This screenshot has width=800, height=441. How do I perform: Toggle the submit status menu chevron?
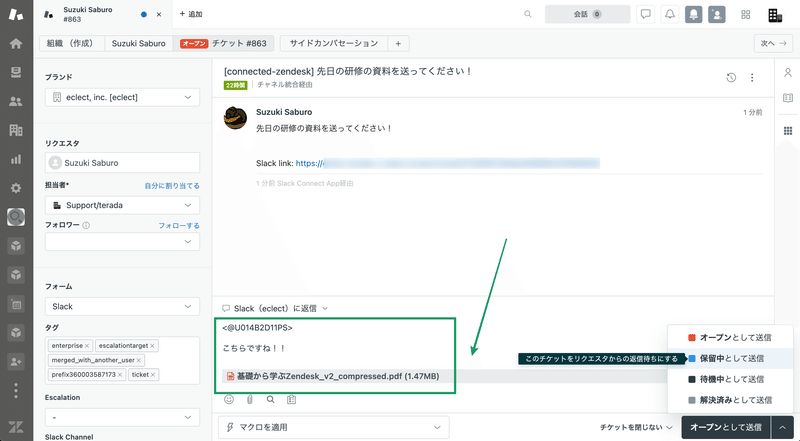click(x=782, y=427)
